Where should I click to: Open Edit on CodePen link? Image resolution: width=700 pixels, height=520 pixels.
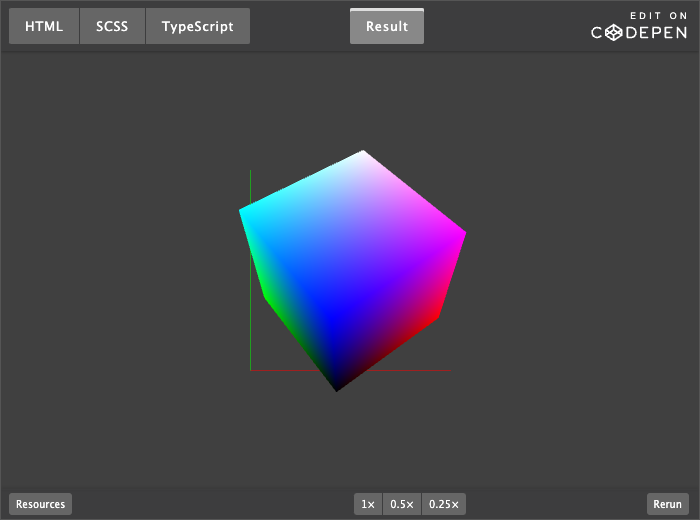pyautogui.click(x=639, y=26)
